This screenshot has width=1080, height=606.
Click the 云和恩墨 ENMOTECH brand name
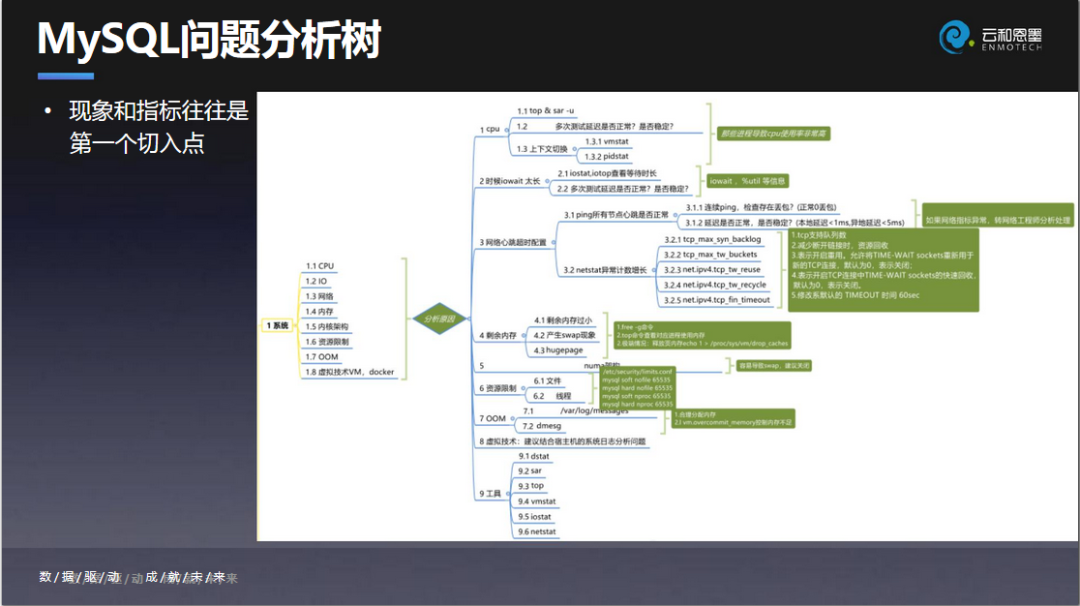tap(1011, 39)
